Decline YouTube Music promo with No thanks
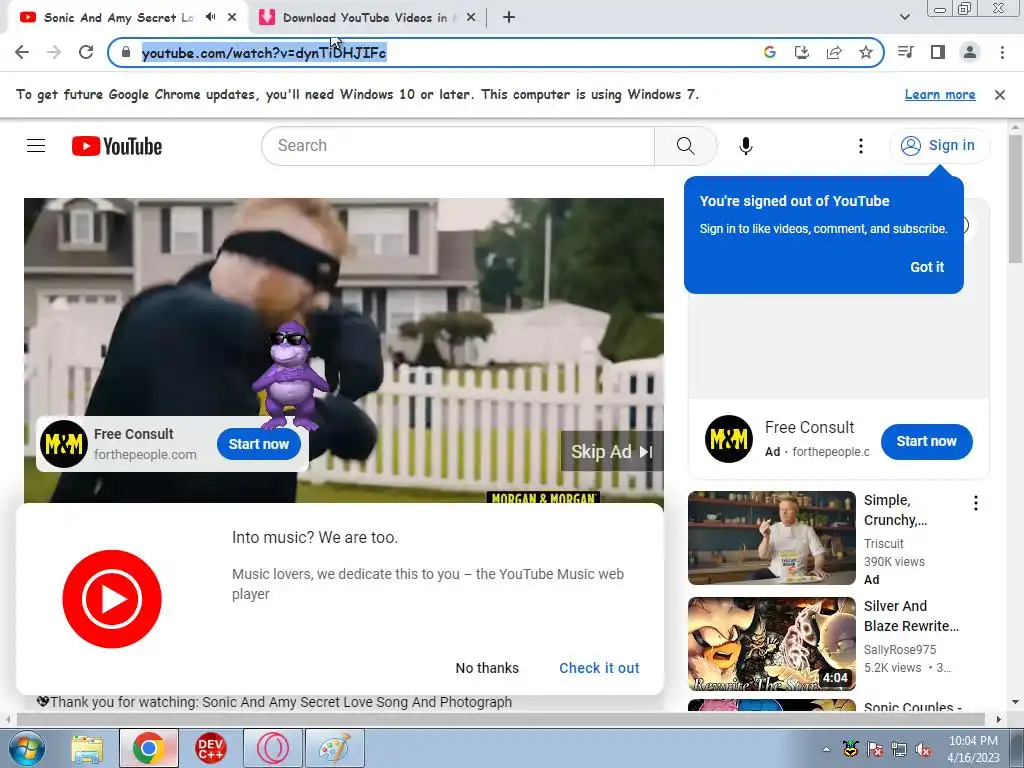Screen dimensions: 1024x768 487,668
